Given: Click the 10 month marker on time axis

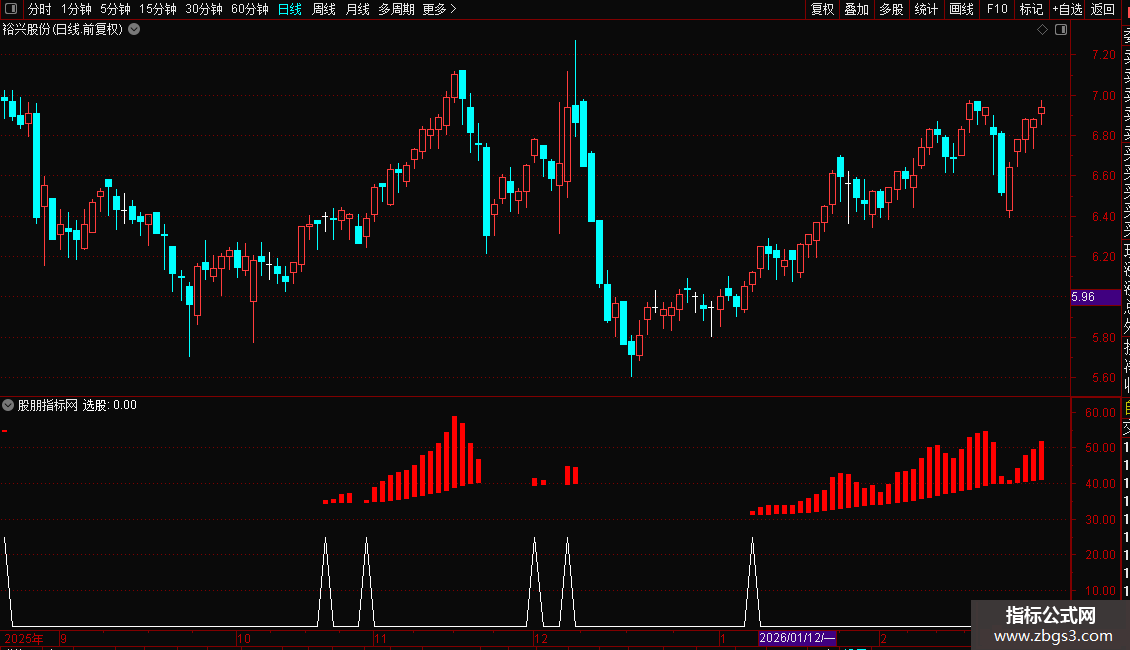Looking at the screenshot, I should [244, 638].
